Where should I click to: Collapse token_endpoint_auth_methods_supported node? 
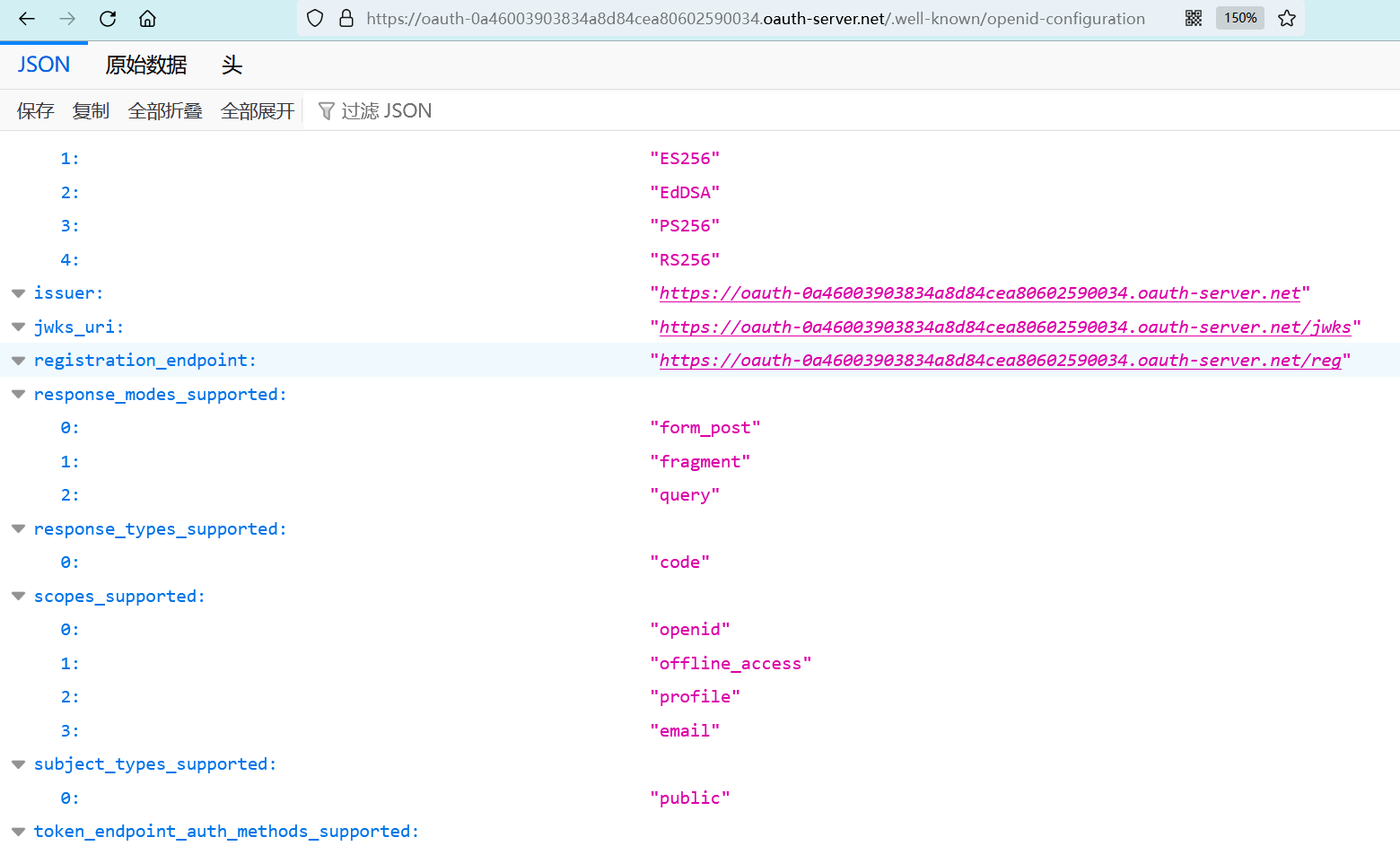tap(18, 832)
